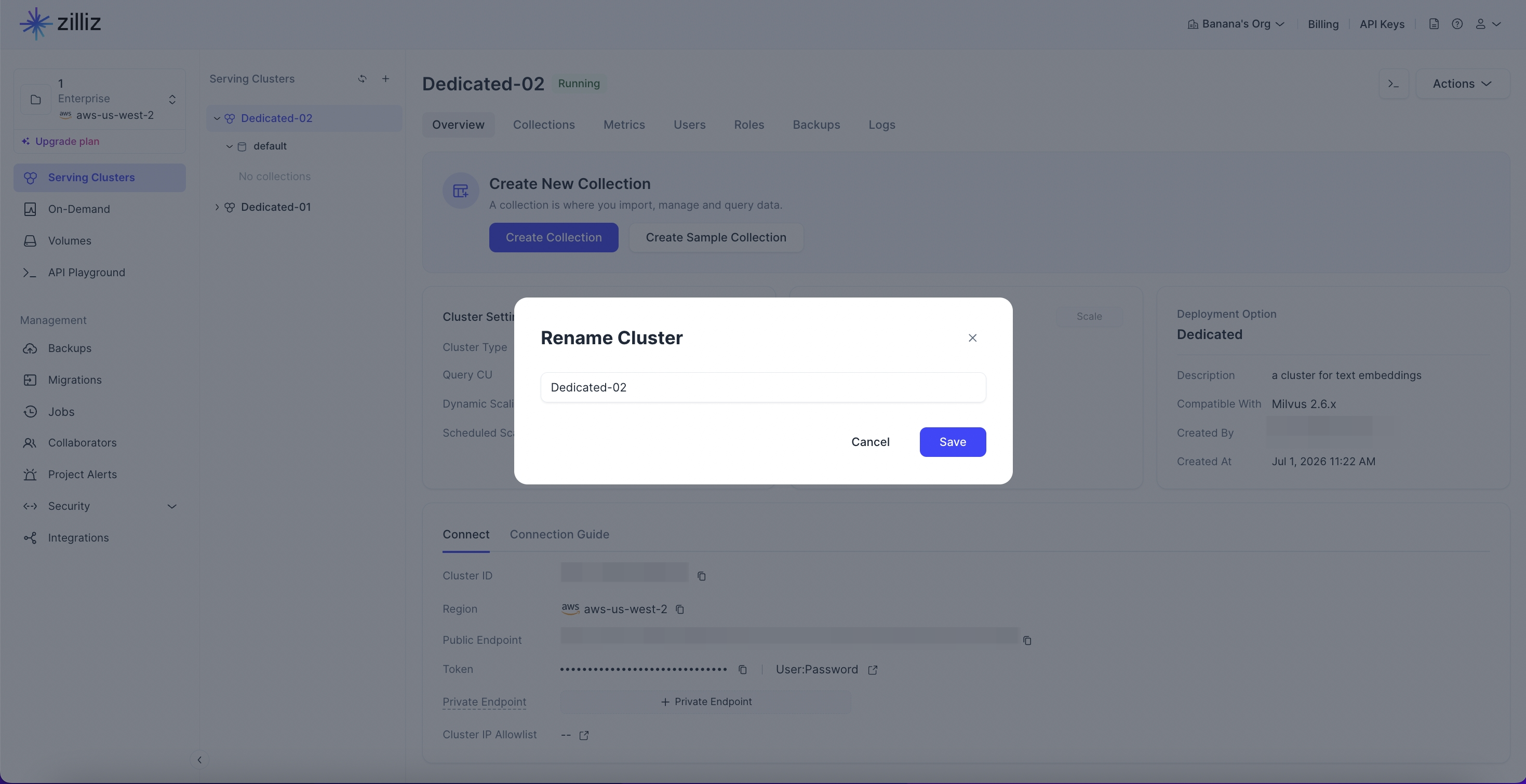Copy the Cluster ID

coord(701,576)
